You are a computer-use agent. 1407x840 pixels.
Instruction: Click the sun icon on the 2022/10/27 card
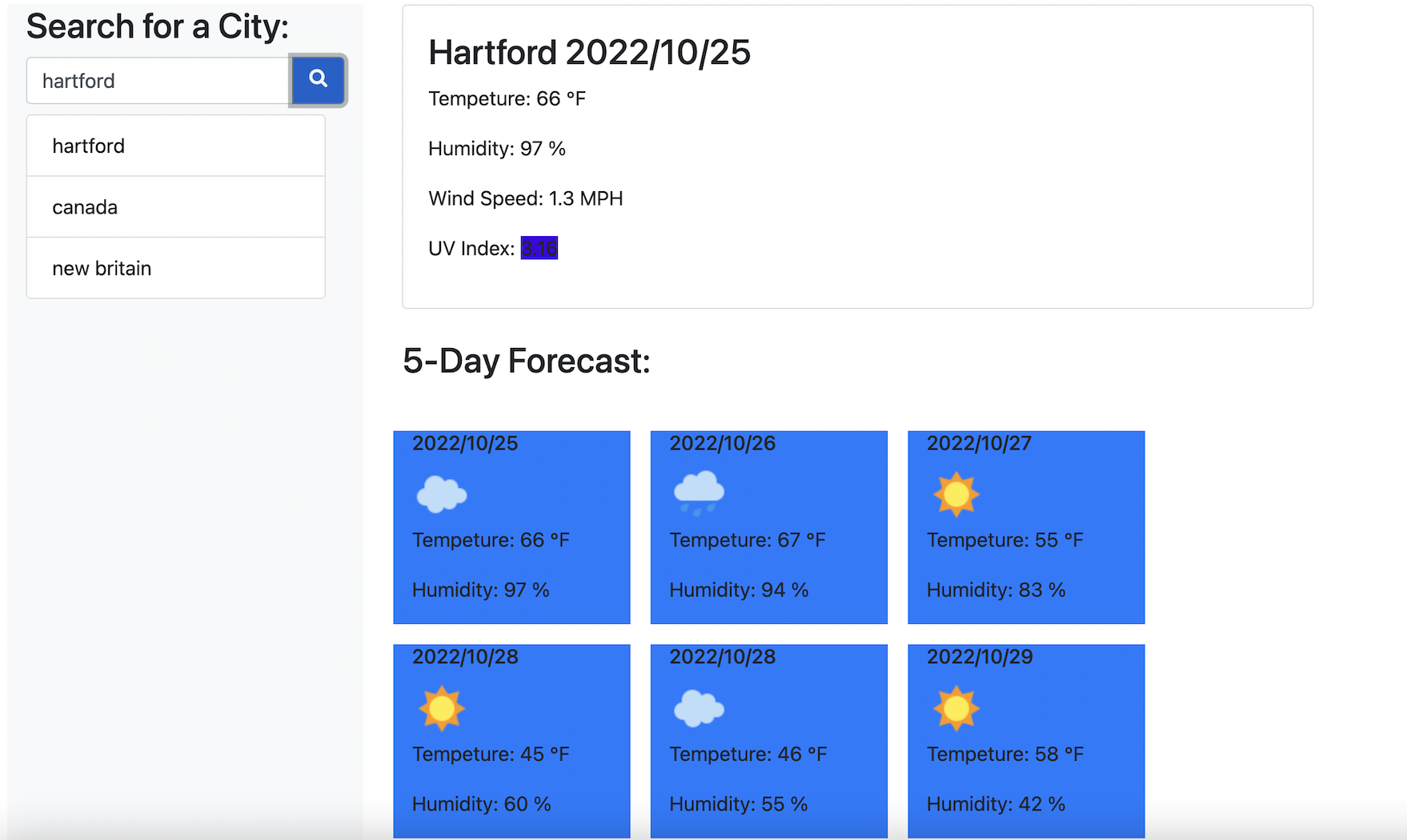tap(956, 494)
